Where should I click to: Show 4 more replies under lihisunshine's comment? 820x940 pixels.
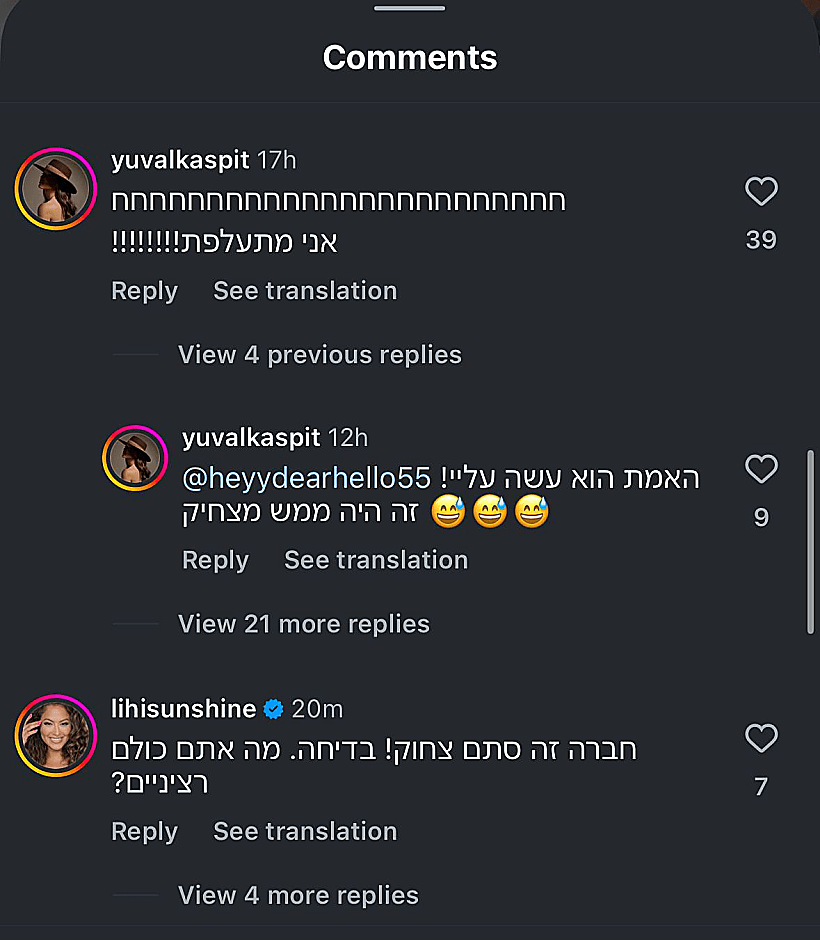(298, 895)
